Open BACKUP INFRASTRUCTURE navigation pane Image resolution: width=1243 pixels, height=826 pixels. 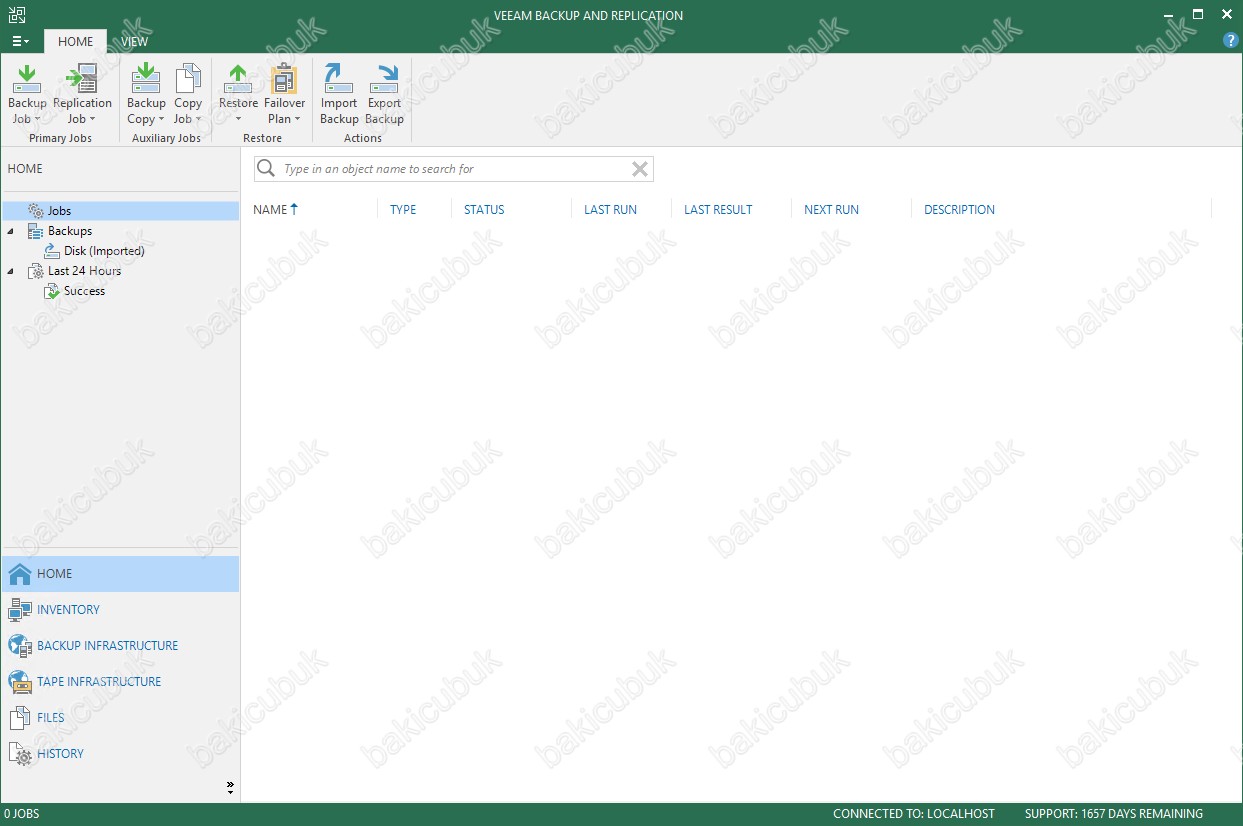pyautogui.click(x=120, y=646)
